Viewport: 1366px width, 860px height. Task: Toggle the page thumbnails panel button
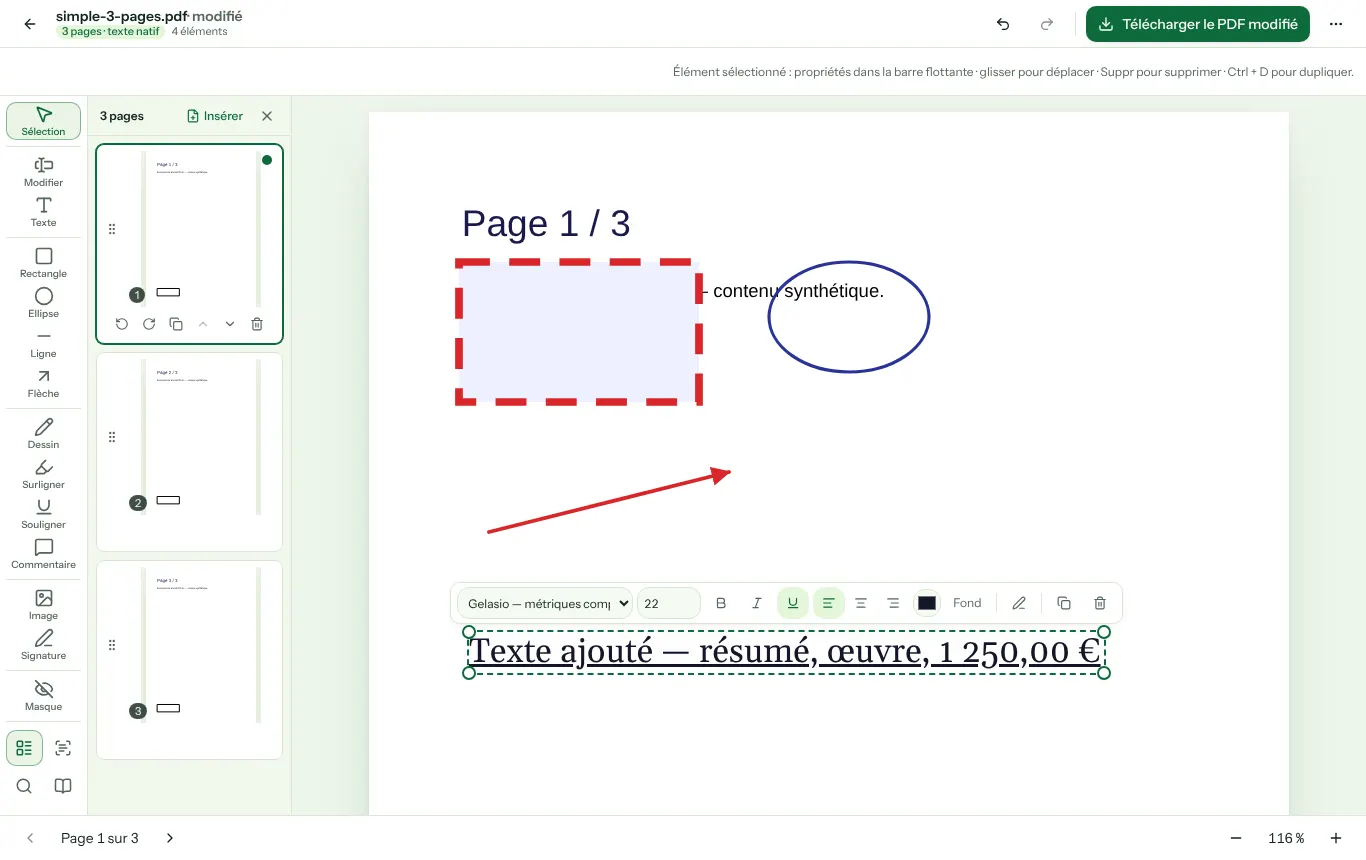(24, 748)
